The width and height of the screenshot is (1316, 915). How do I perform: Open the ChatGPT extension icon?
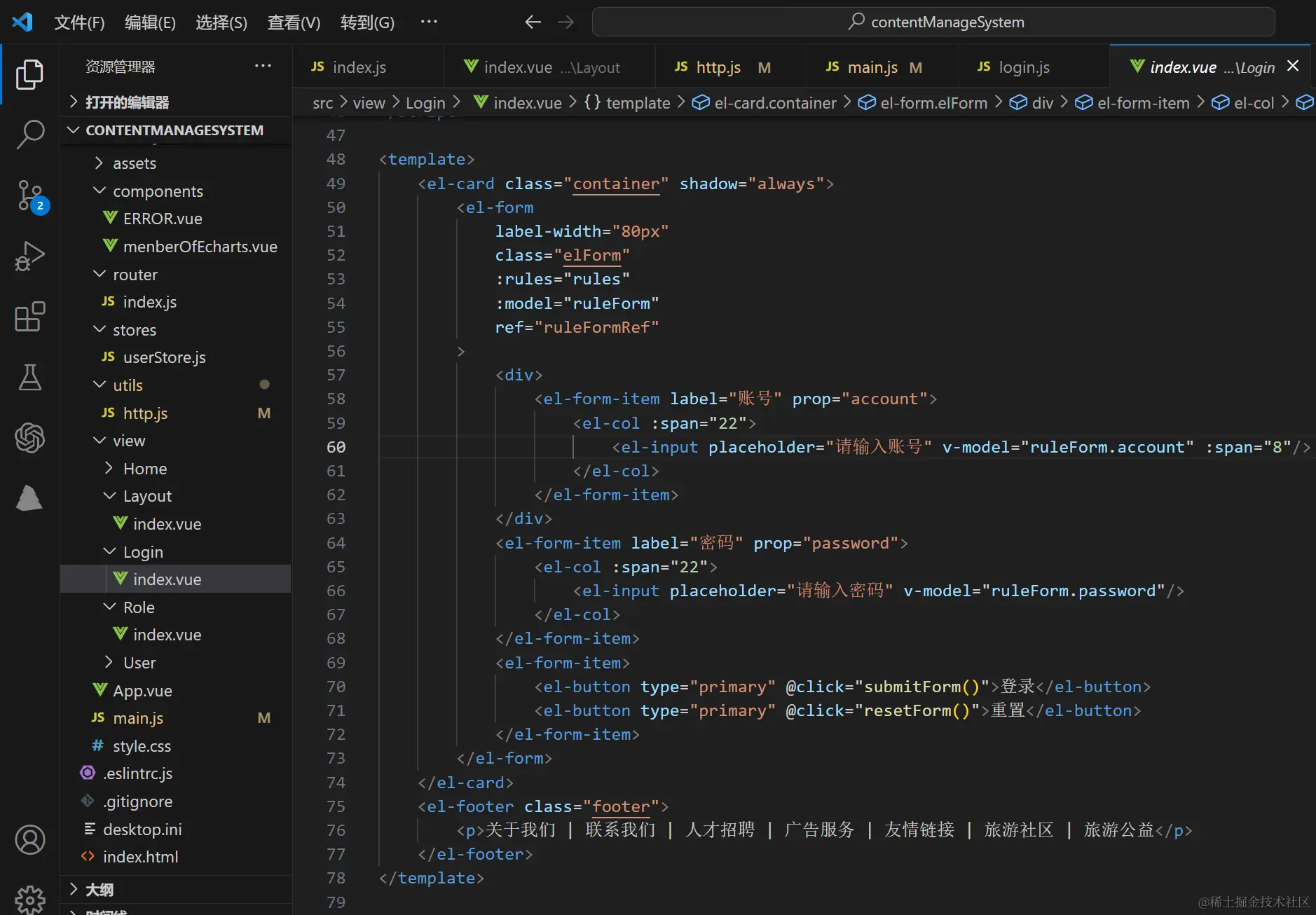coord(29,439)
